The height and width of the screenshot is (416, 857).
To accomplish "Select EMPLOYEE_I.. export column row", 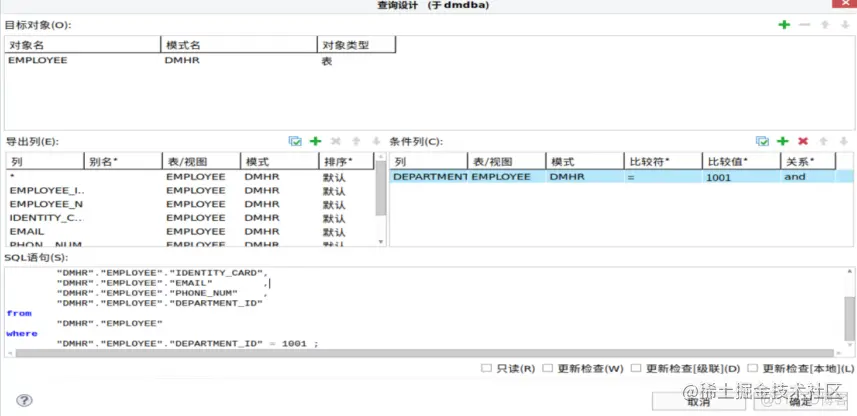I will click(x=190, y=191).
